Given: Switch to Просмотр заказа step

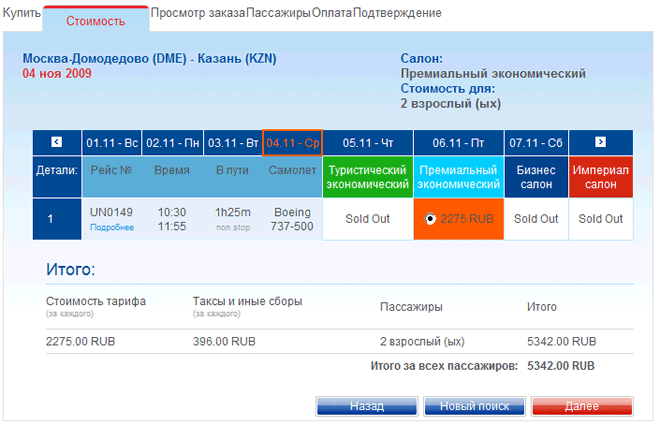Looking at the screenshot, I should click(x=198, y=13).
